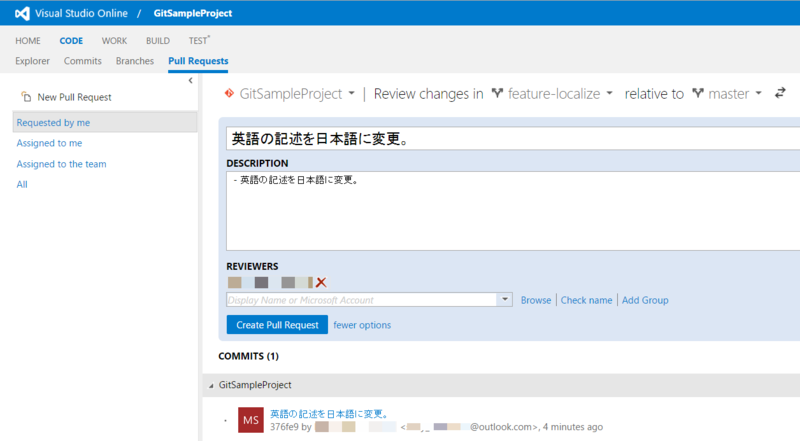
Task: Open the TEST hub
Action: click(199, 40)
